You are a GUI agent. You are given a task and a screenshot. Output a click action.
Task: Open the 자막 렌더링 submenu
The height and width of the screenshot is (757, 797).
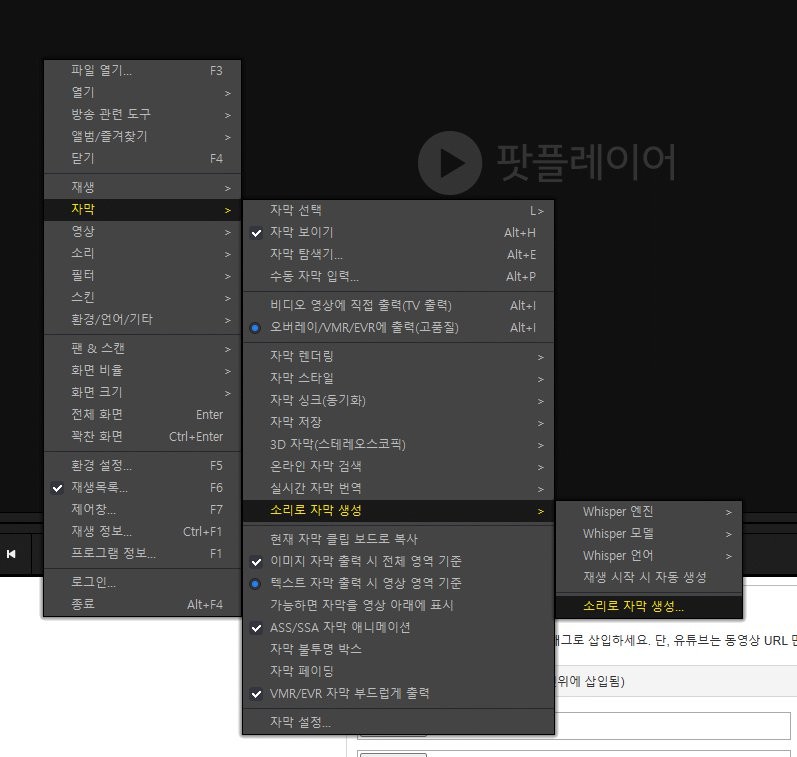pyautogui.click(x=398, y=356)
